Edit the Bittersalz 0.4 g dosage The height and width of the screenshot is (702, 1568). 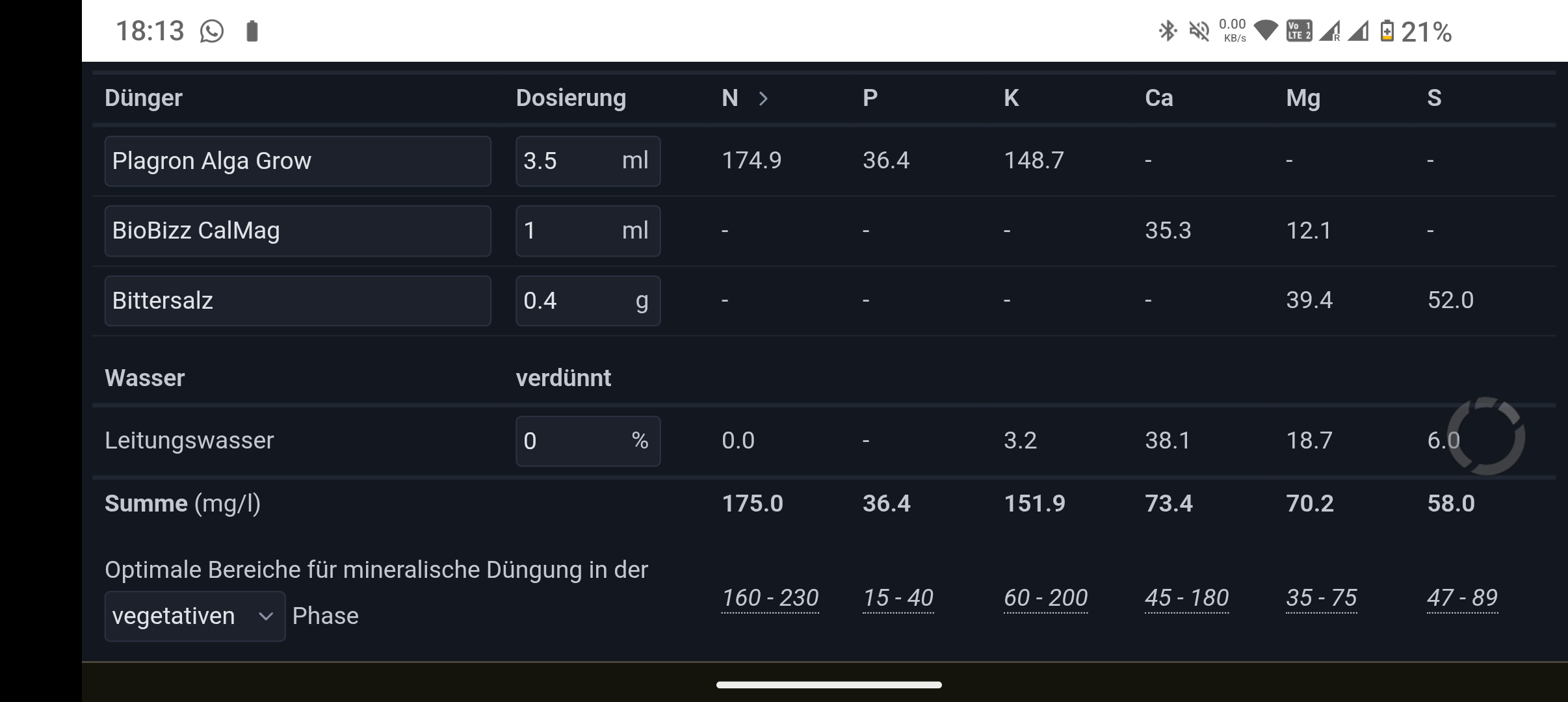(588, 300)
